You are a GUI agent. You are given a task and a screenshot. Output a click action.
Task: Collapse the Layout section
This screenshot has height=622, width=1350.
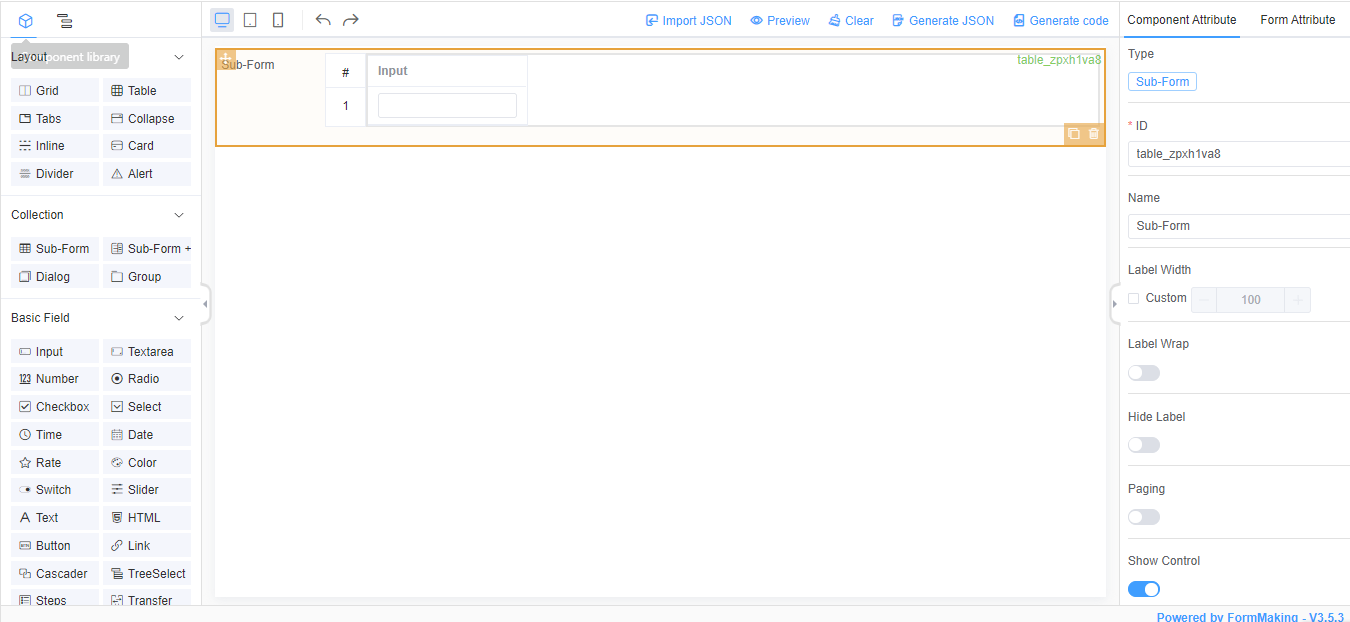click(179, 57)
